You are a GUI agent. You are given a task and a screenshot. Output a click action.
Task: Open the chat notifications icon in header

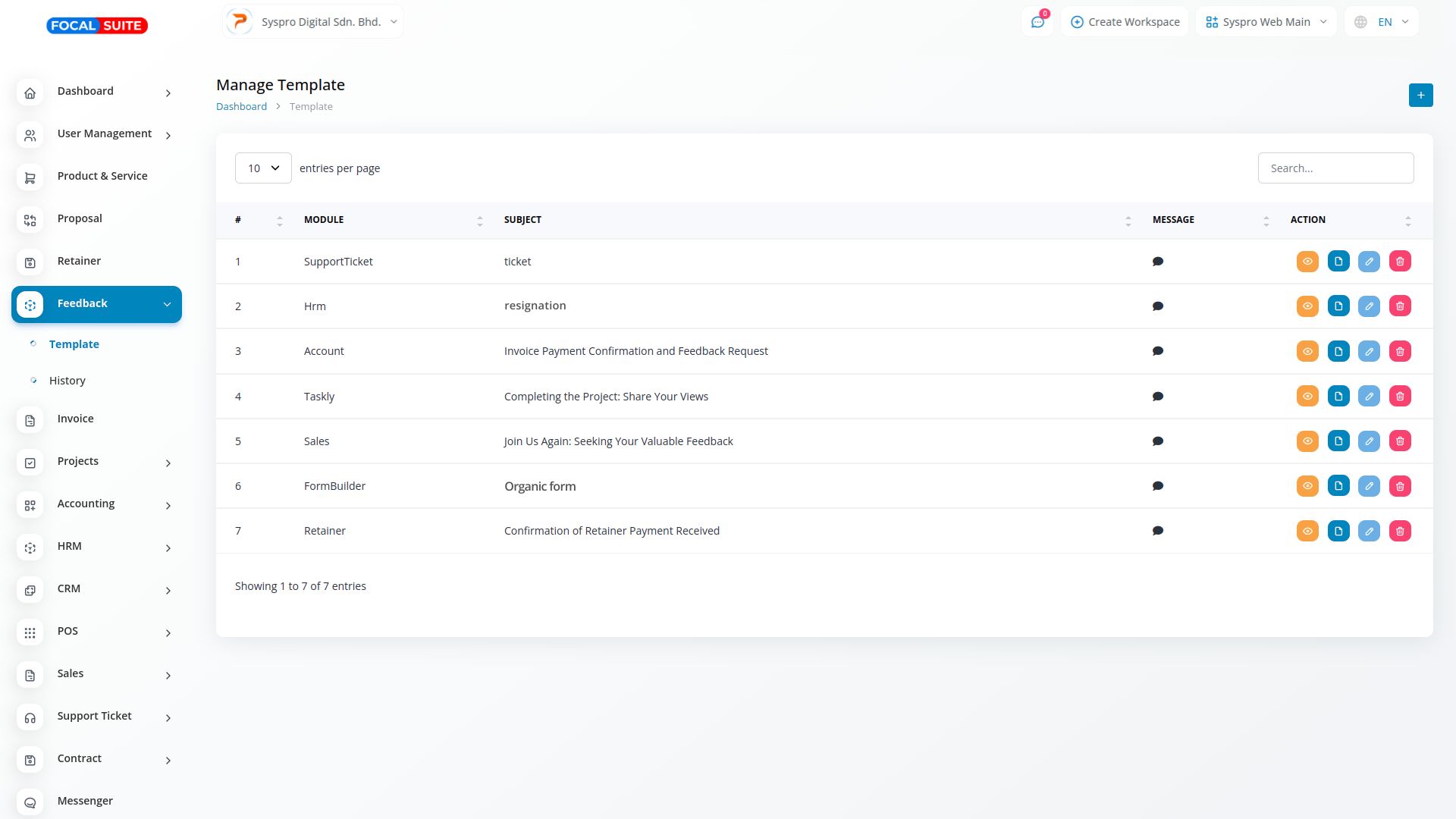pyautogui.click(x=1037, y=22)
